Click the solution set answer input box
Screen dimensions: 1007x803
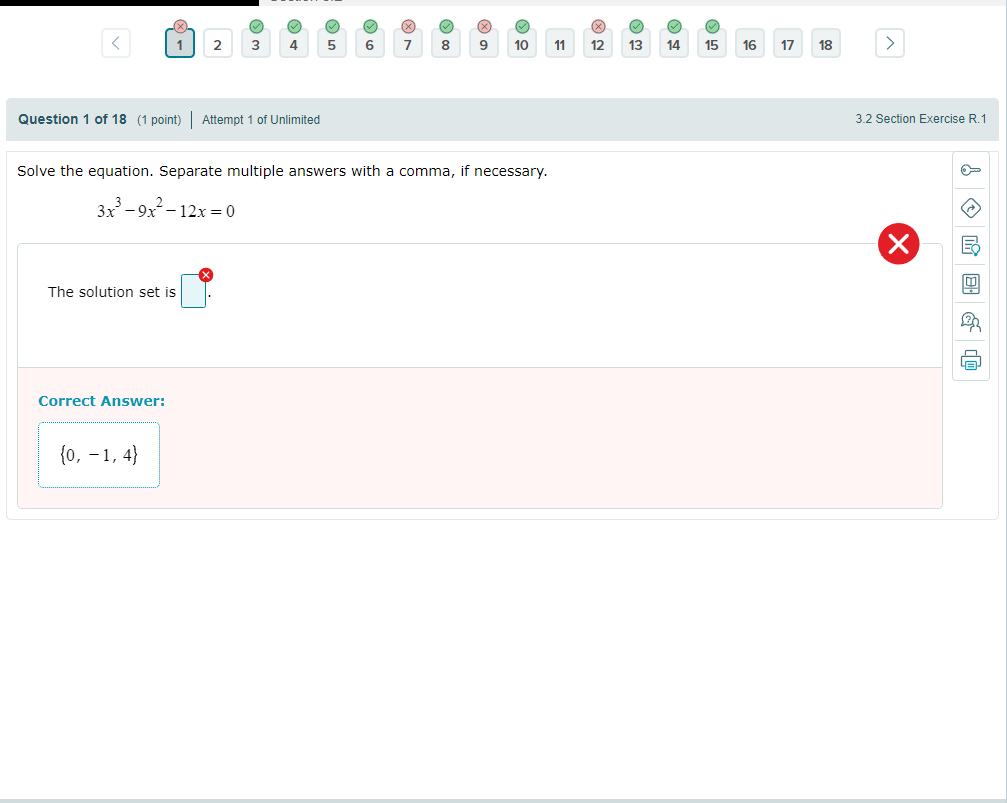[193, 291]
